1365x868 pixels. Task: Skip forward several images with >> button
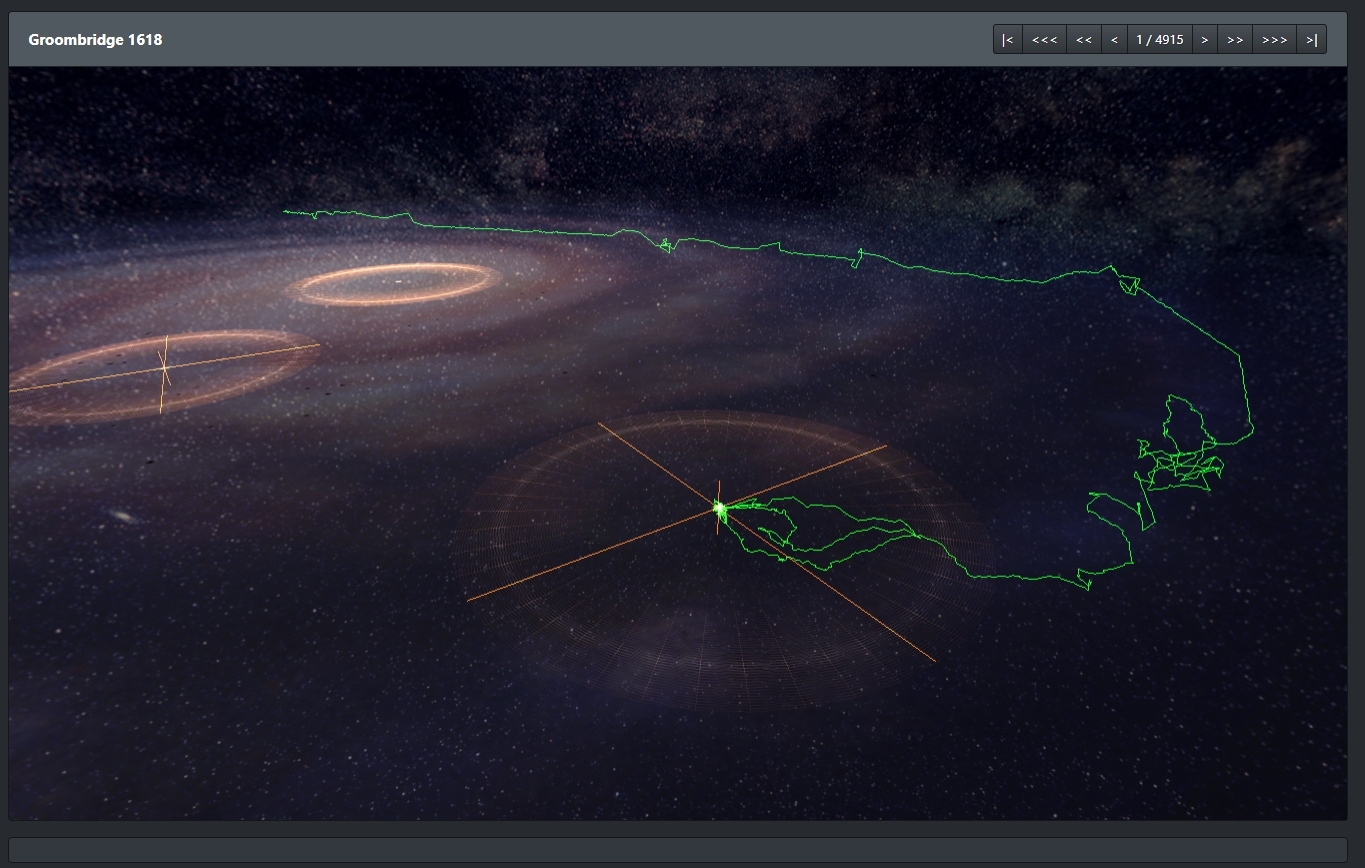1235,40
